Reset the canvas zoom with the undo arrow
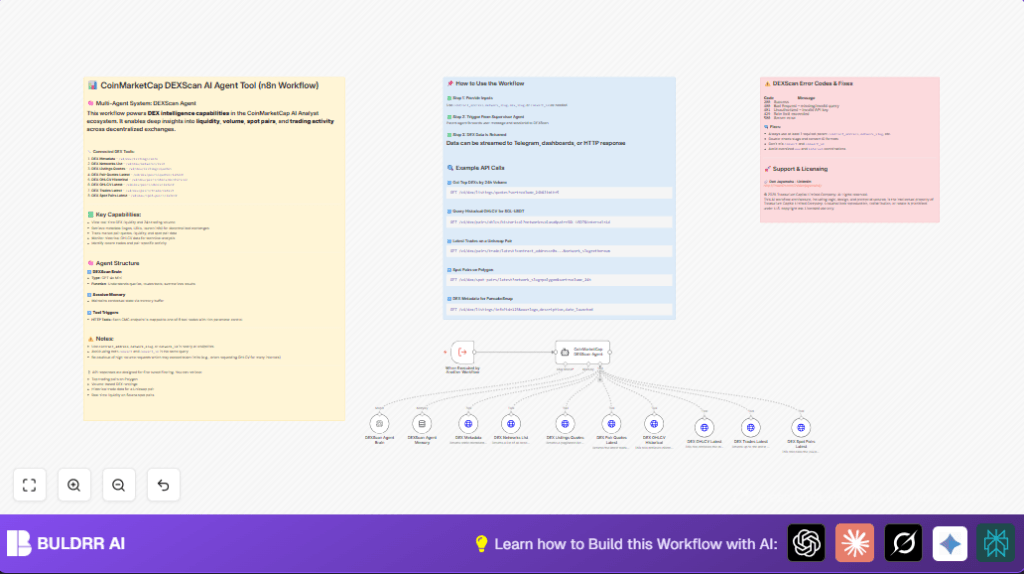Screen dimensions: 1024x574 click(x=163, y=485)
